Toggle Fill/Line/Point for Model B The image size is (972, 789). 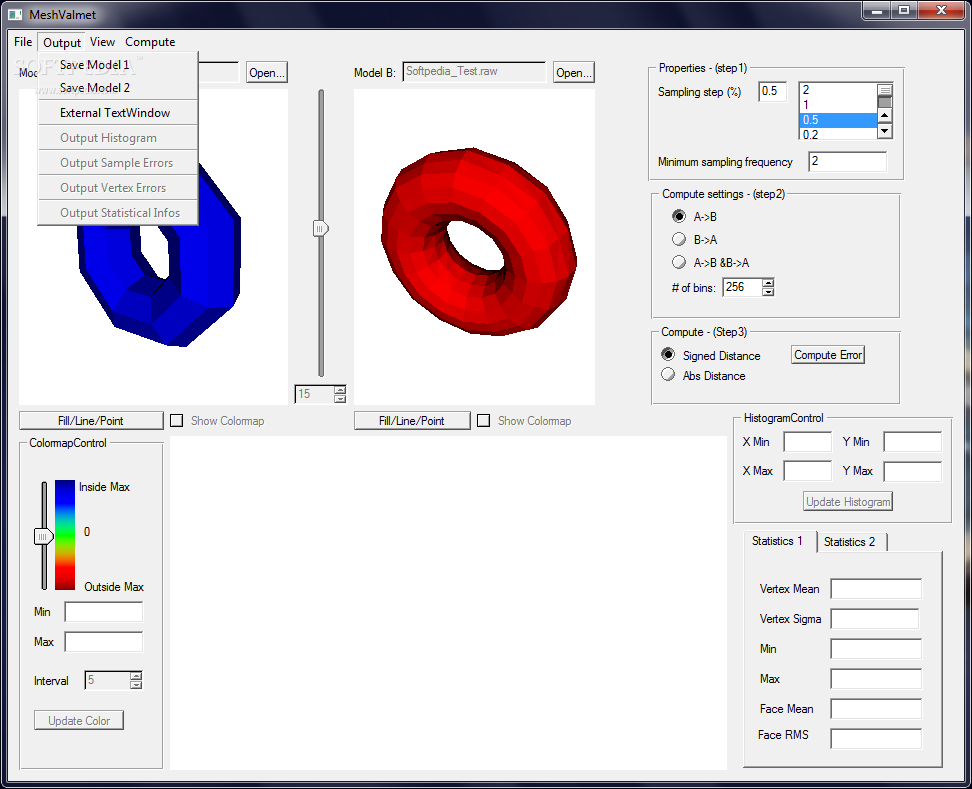tap(412, 421)
